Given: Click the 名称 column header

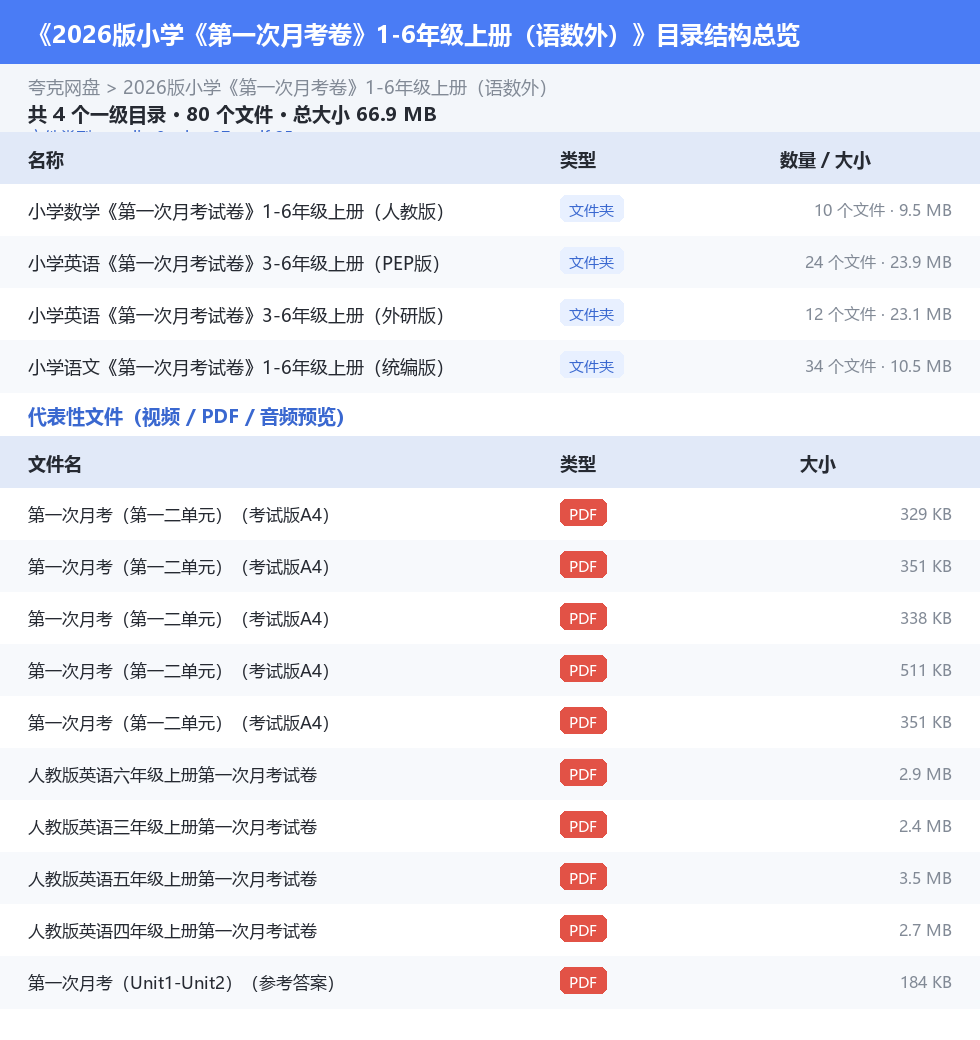Looking at the screenshot, I should [x=46, y=160].
